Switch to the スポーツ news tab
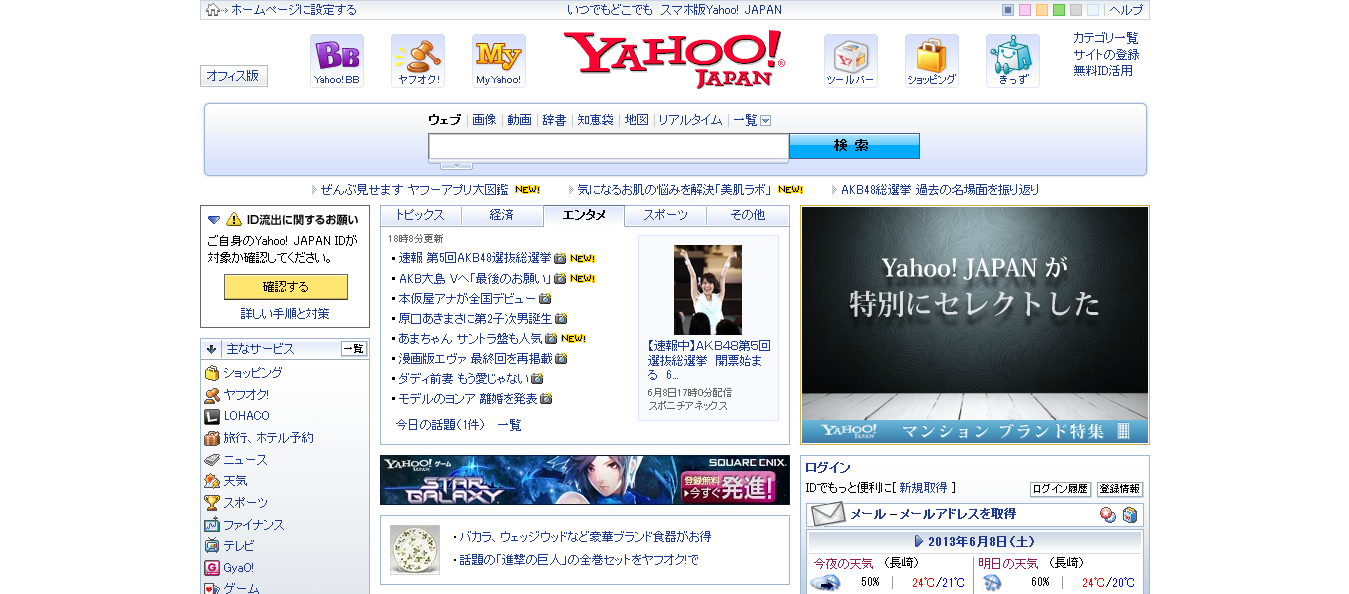Screen dimensions: 1349x594 pyautogui.click(x=666, y=216)
